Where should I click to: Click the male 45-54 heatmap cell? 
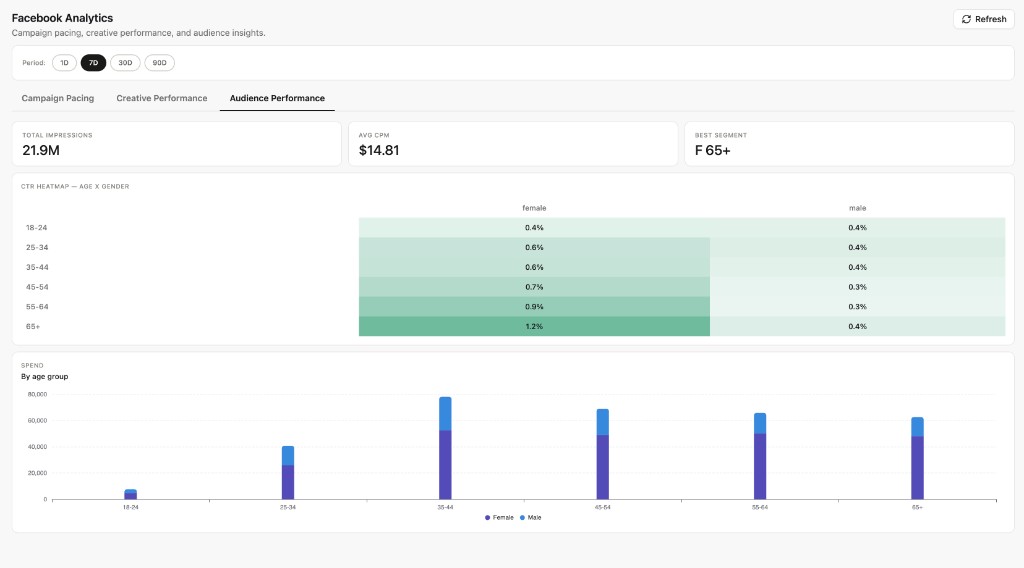coord(857,287)
